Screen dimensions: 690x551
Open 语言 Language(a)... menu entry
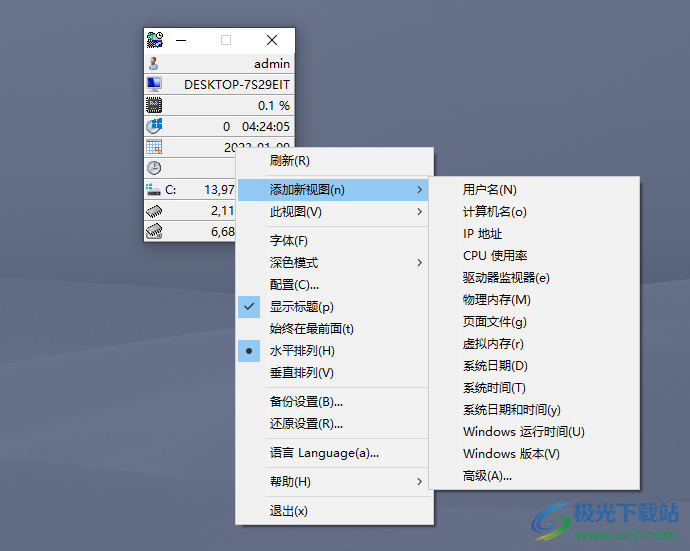coord(334,453)
